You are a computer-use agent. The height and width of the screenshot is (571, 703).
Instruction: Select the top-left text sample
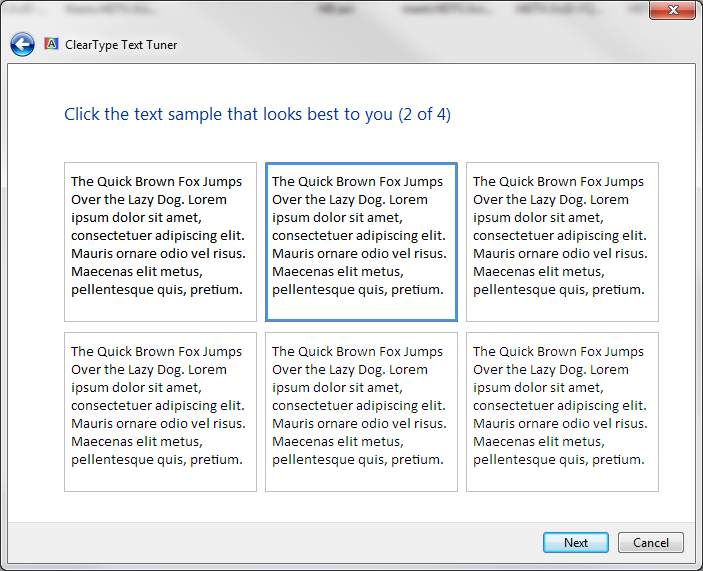point(160,241)
